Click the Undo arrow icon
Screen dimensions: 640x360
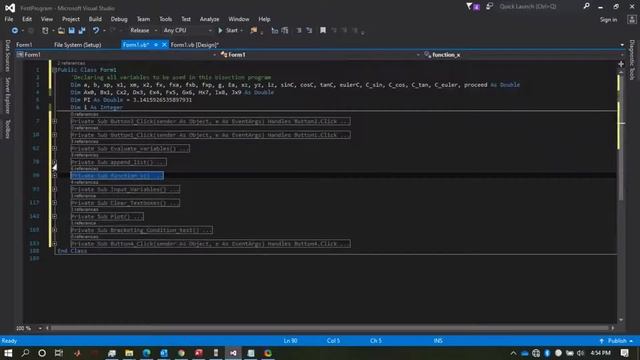pyautogui.click(x=96, y=31)
